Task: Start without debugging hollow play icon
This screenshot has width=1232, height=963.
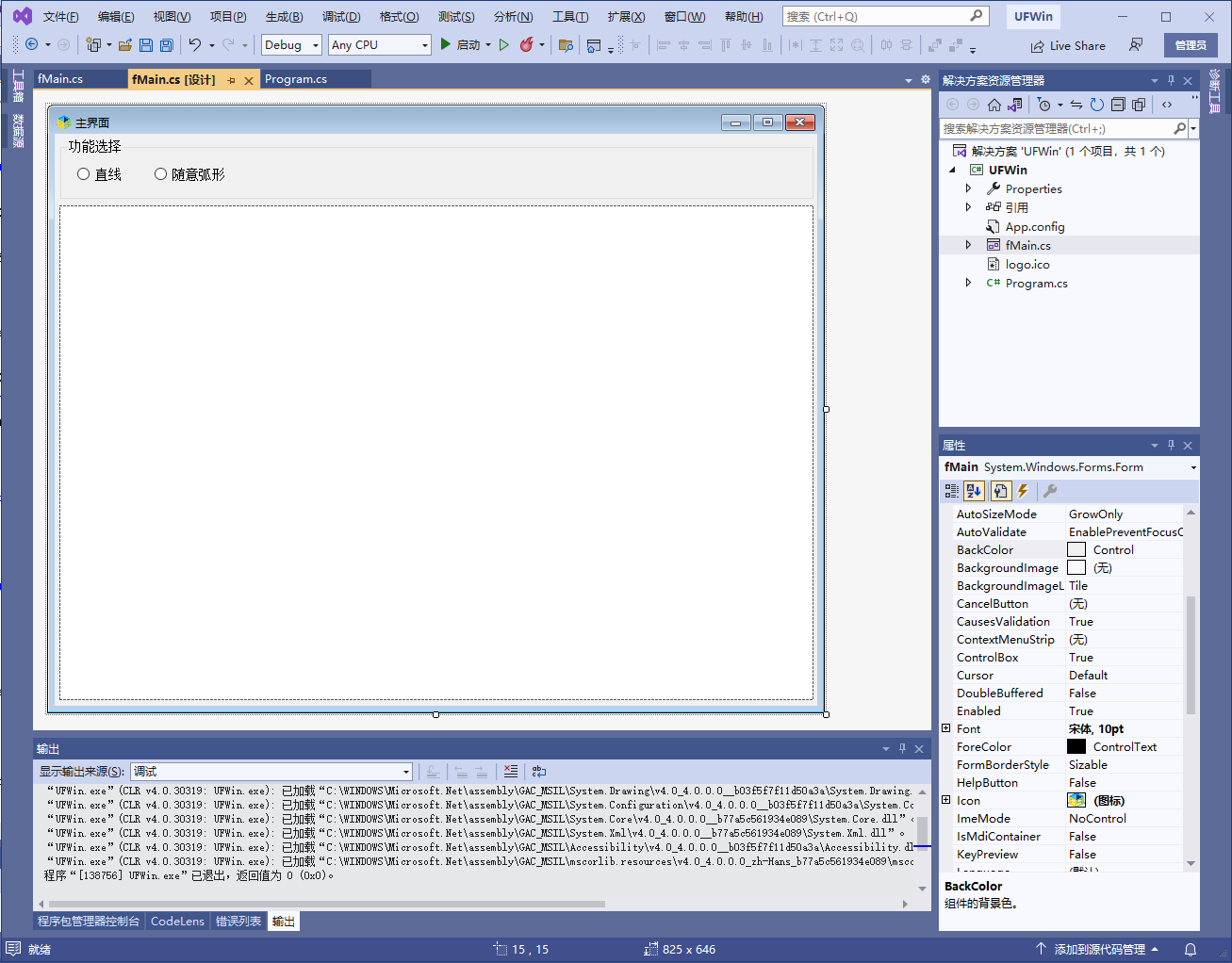Action: [x=504, y=44]
